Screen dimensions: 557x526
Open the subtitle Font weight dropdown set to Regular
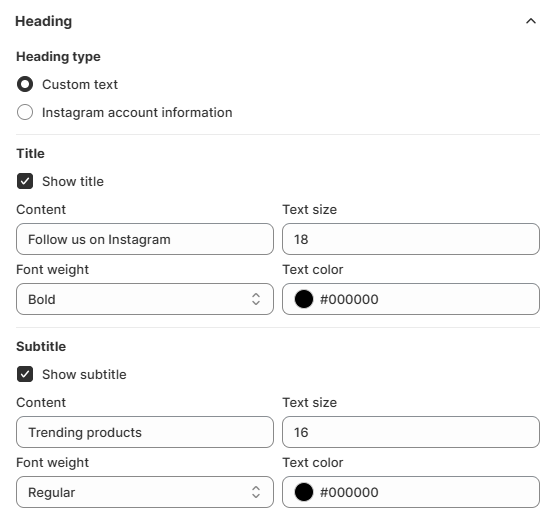pyautogui.click(x=145, y=492)
